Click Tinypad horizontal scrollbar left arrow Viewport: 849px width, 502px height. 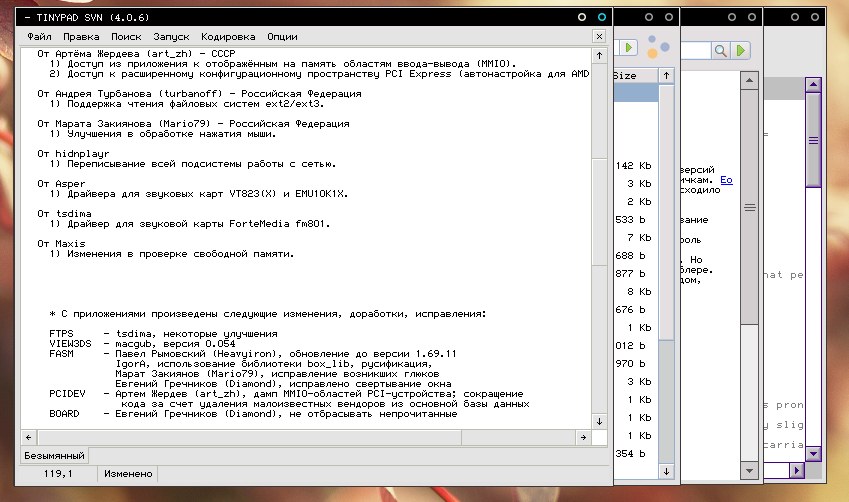30,437
